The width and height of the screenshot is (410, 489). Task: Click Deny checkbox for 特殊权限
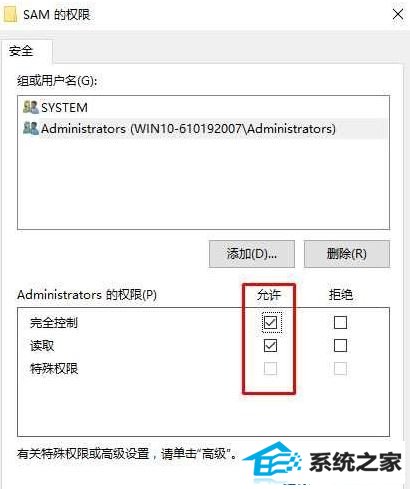[340, 369]
